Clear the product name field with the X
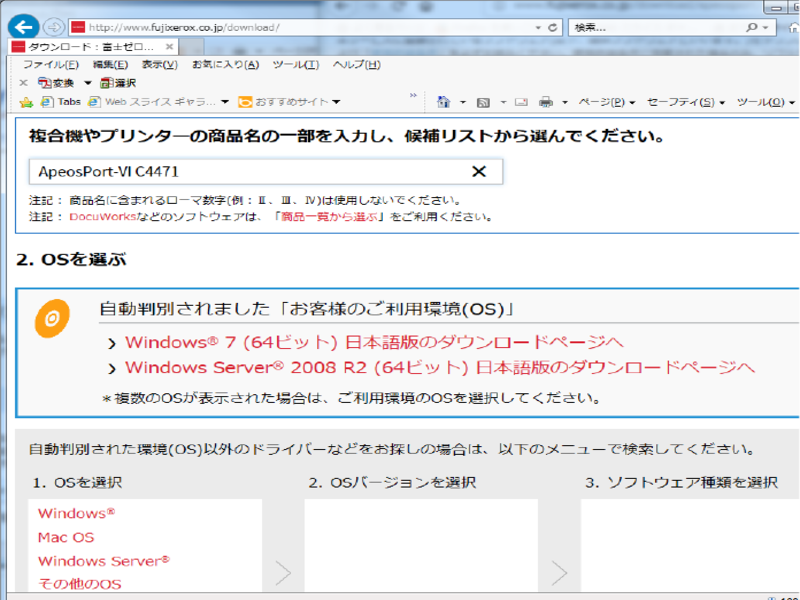Image resolution: width=800 pixels, height=600 pixels. coord(479,171)
